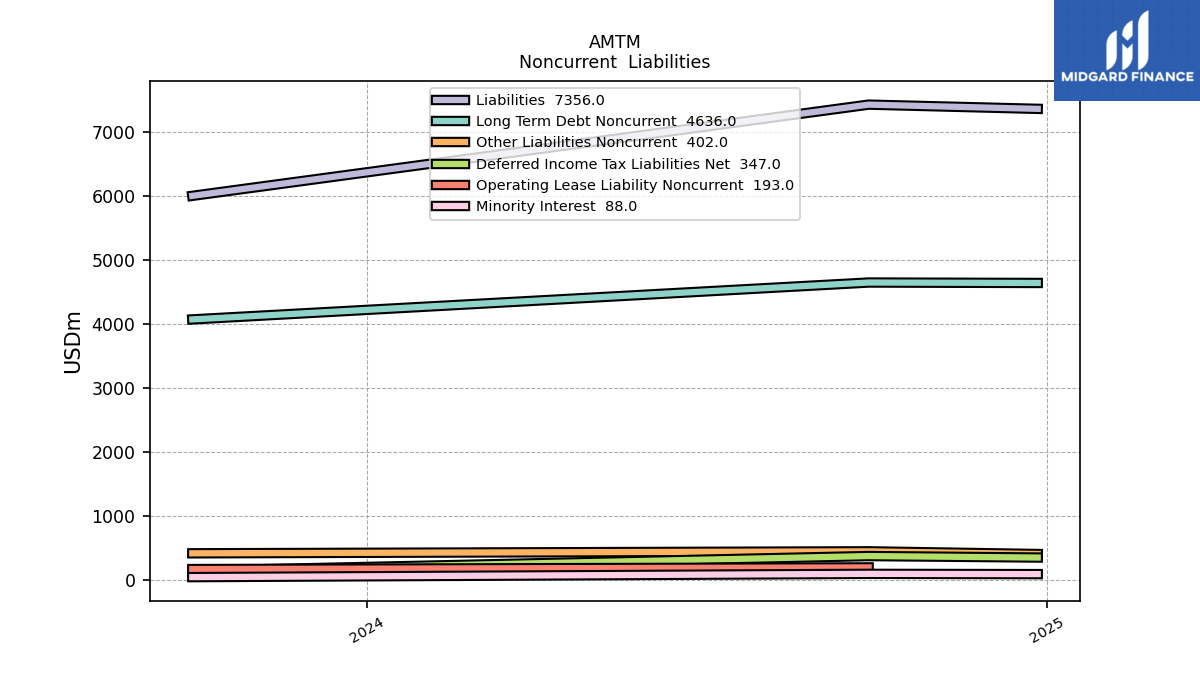
Task: Click the Liabilities legend color swatch
Action: pos(450,100)
